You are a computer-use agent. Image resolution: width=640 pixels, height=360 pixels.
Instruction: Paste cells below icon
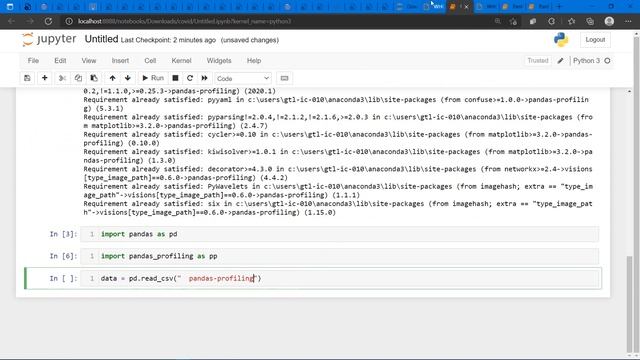(x=94, y=78)
